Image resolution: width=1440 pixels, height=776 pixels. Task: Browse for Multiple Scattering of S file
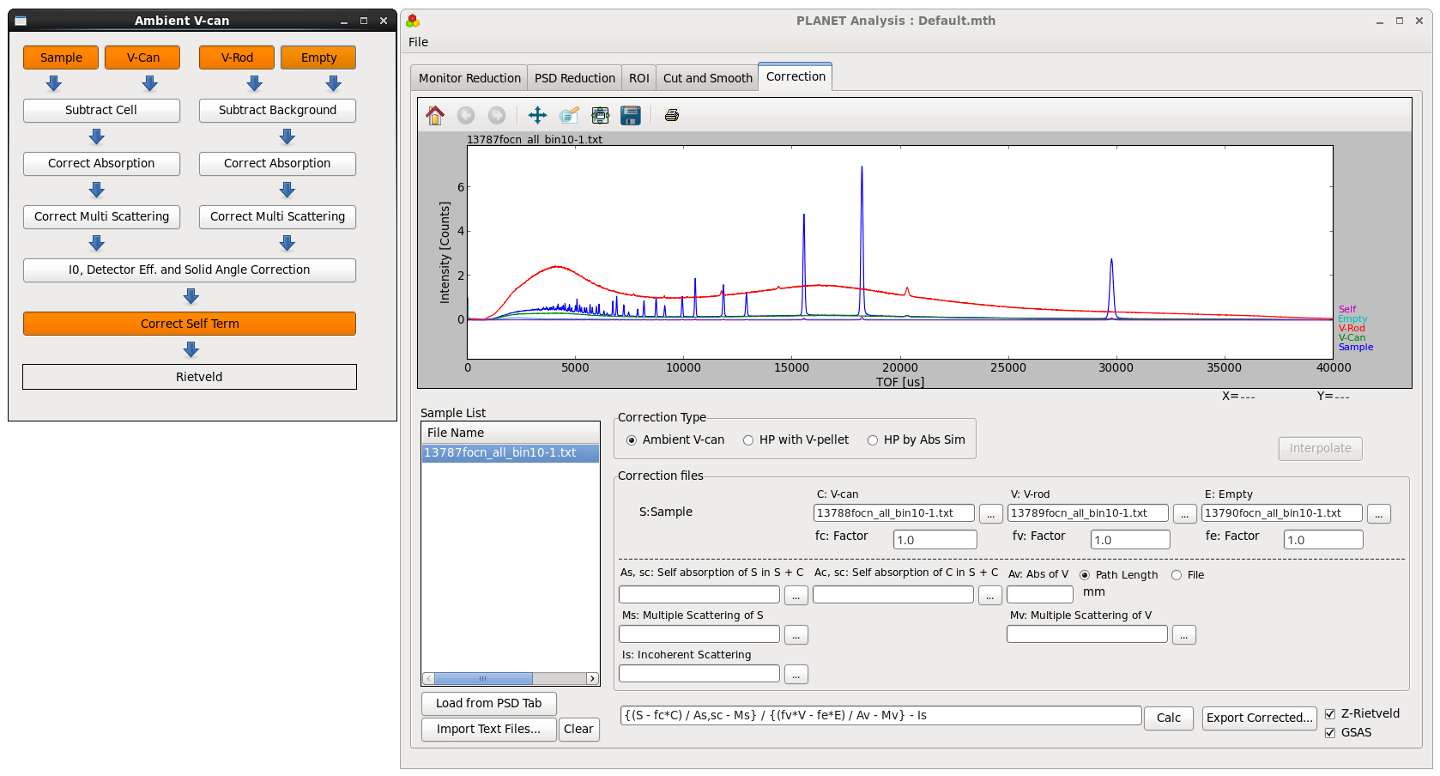tap(796, 634)
